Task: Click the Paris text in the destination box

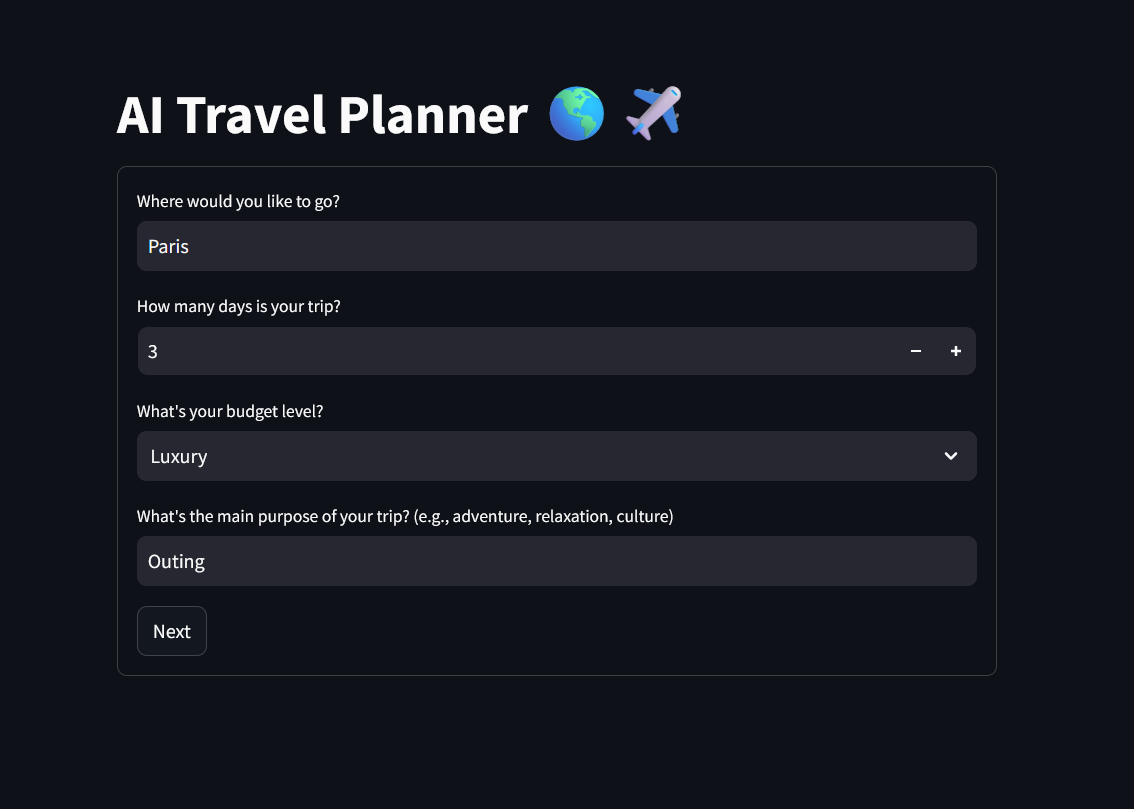Action: pyautogui.click(x=168, y=246)
